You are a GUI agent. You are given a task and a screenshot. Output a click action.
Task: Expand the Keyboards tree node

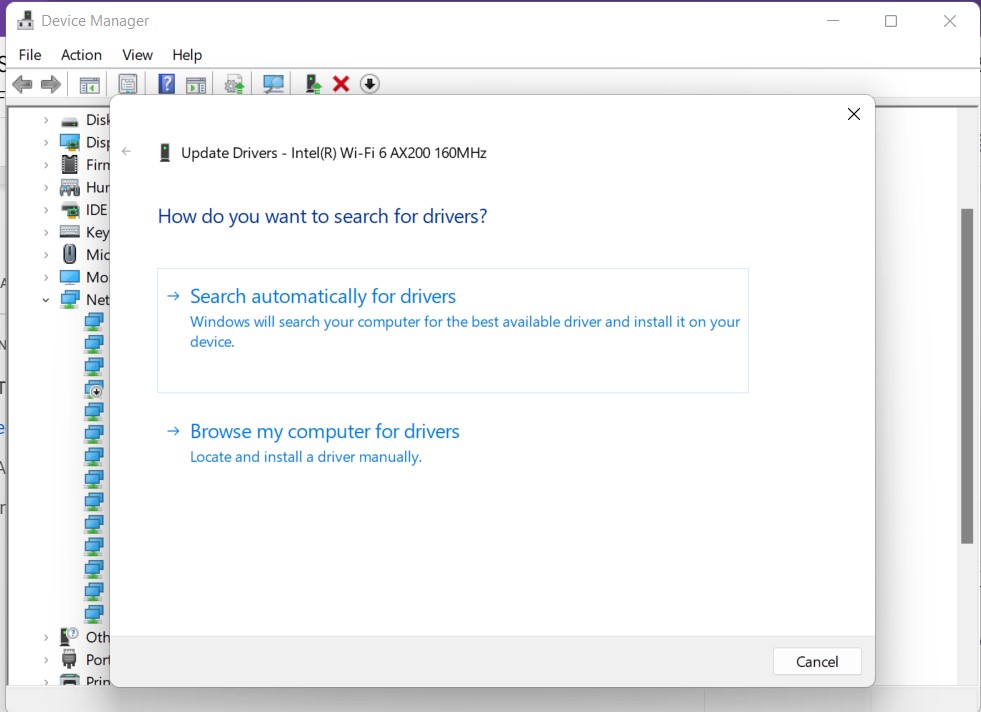click(x=44, y=231)
